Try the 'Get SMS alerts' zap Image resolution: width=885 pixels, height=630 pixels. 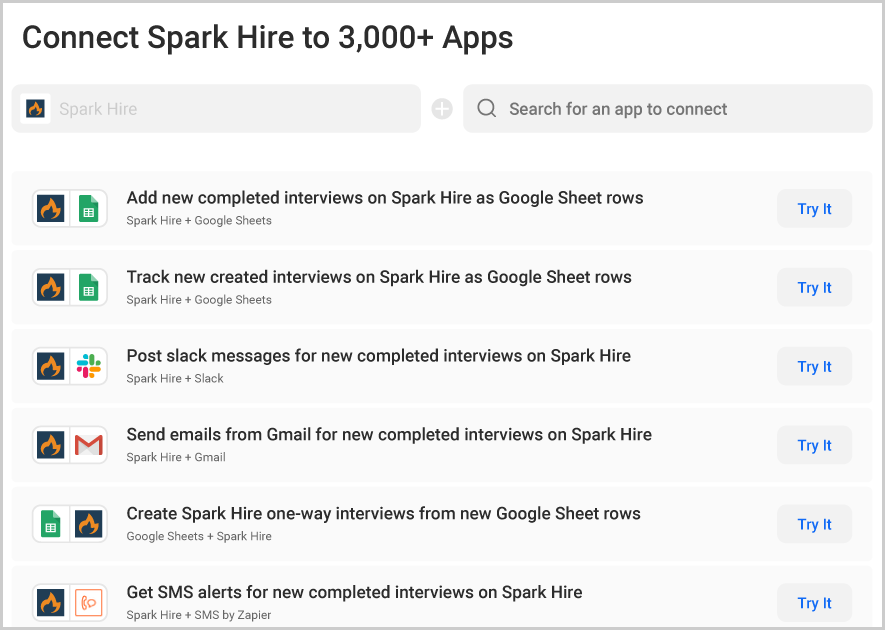pyautogui.click(x=814, y=603)
